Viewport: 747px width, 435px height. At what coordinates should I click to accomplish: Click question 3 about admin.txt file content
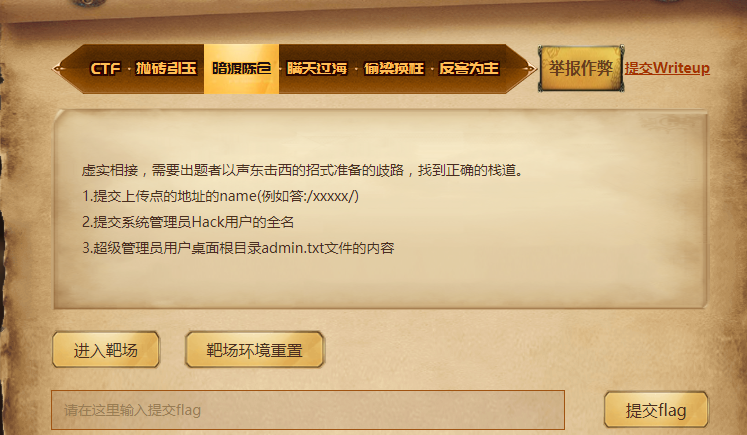238,248
